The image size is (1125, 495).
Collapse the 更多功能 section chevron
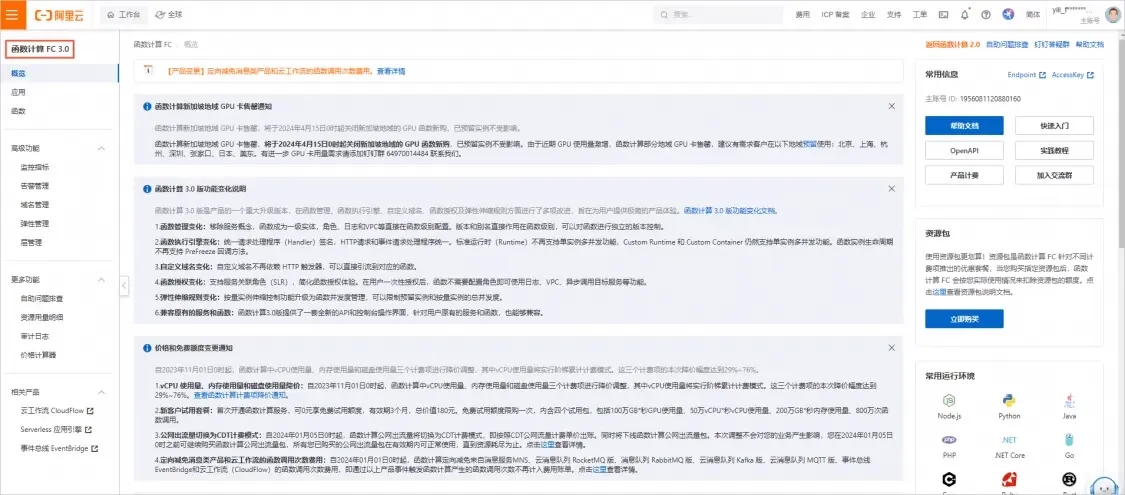tap(101, 280)
